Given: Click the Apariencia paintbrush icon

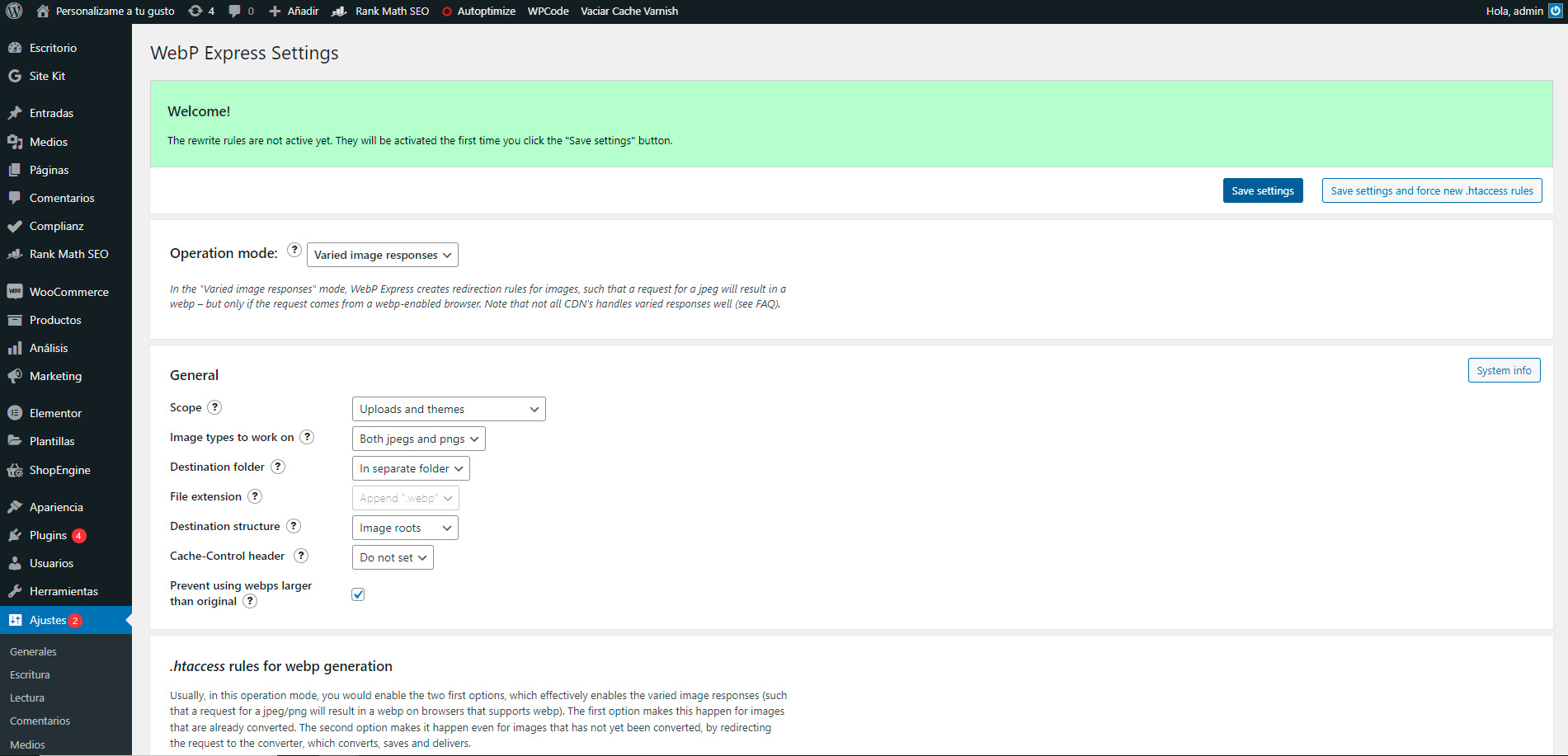Looking at the screenshot, I should click(15, 507).
